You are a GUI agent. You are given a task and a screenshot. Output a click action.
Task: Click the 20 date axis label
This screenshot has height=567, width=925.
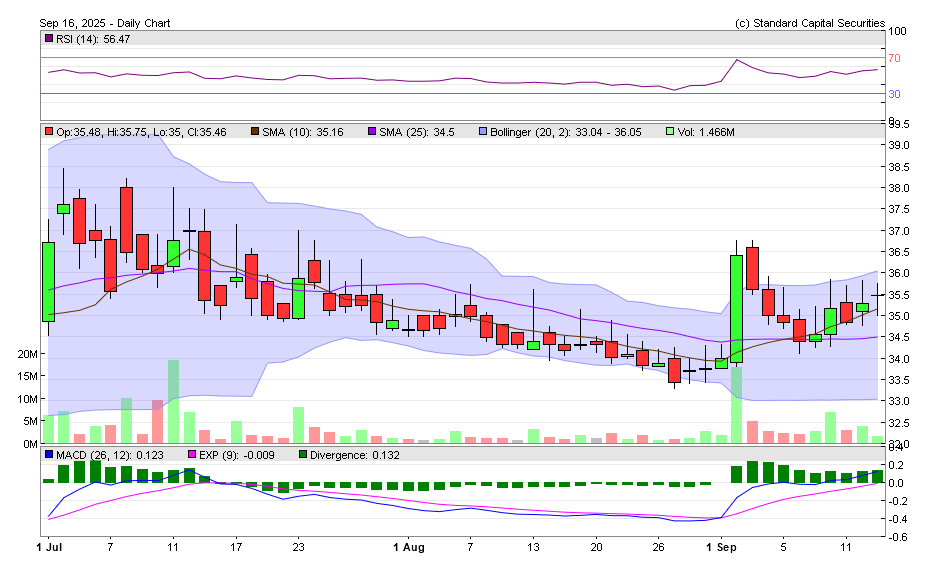click(596, 548)
